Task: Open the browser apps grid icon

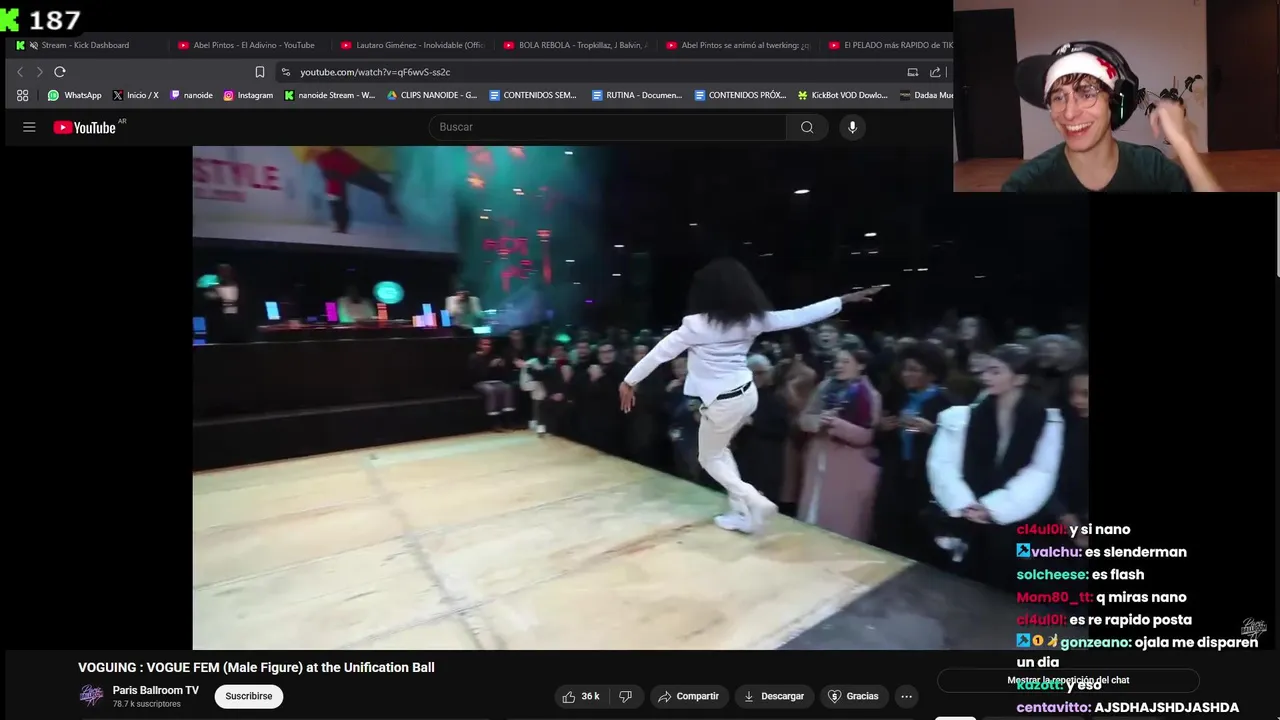Action: coord(22,95)
